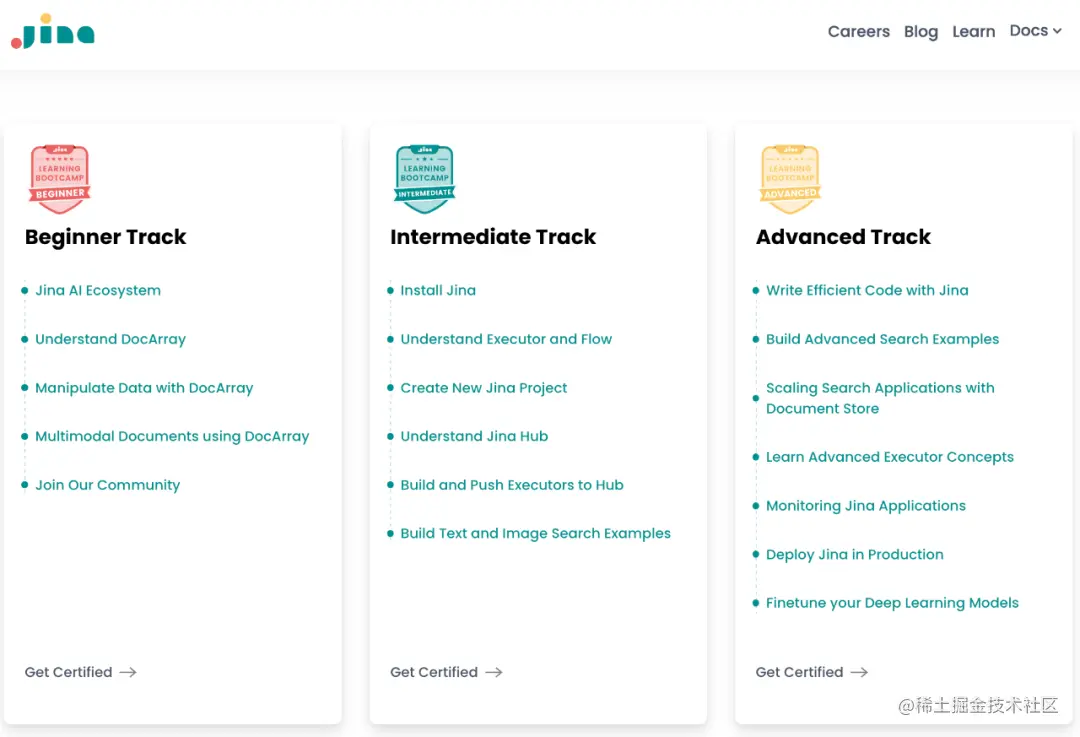Open Monitoring Jina Applications lesson
Image resolution: width=1080 pixels, height=737 pixels.
tap(866, 506)
